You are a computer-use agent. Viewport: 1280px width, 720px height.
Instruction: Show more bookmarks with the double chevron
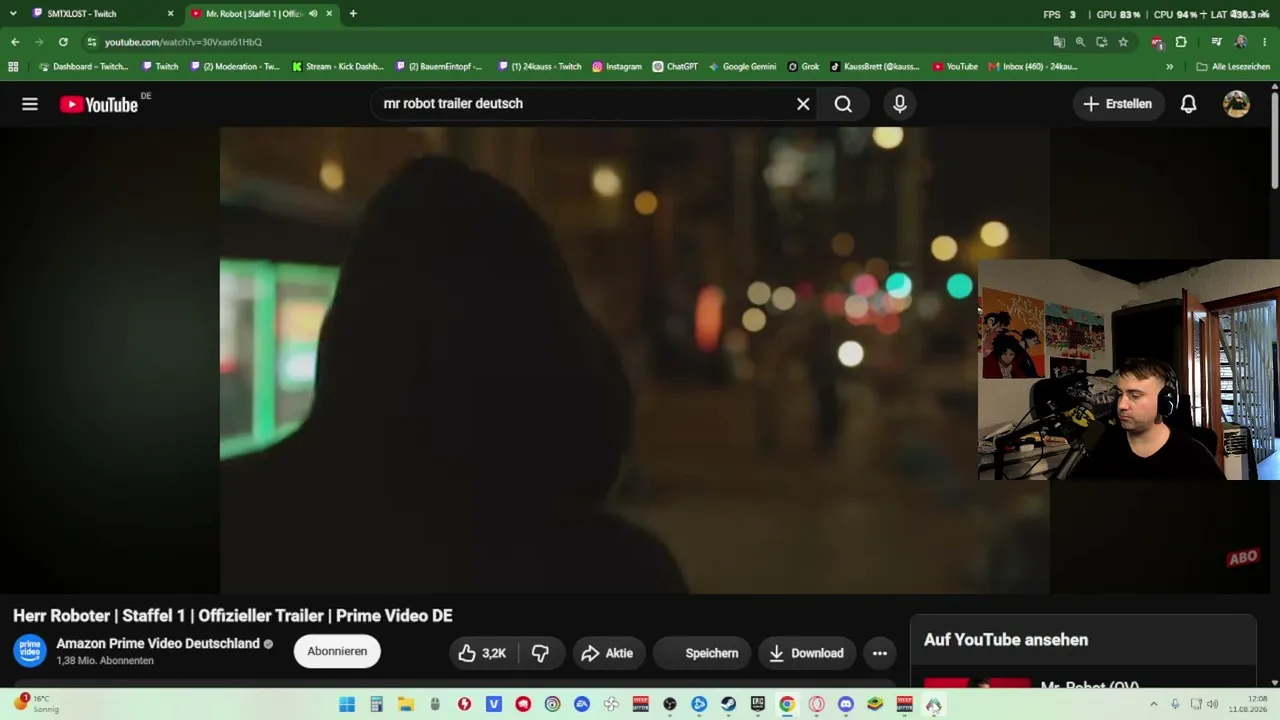tap(1170, 67)
